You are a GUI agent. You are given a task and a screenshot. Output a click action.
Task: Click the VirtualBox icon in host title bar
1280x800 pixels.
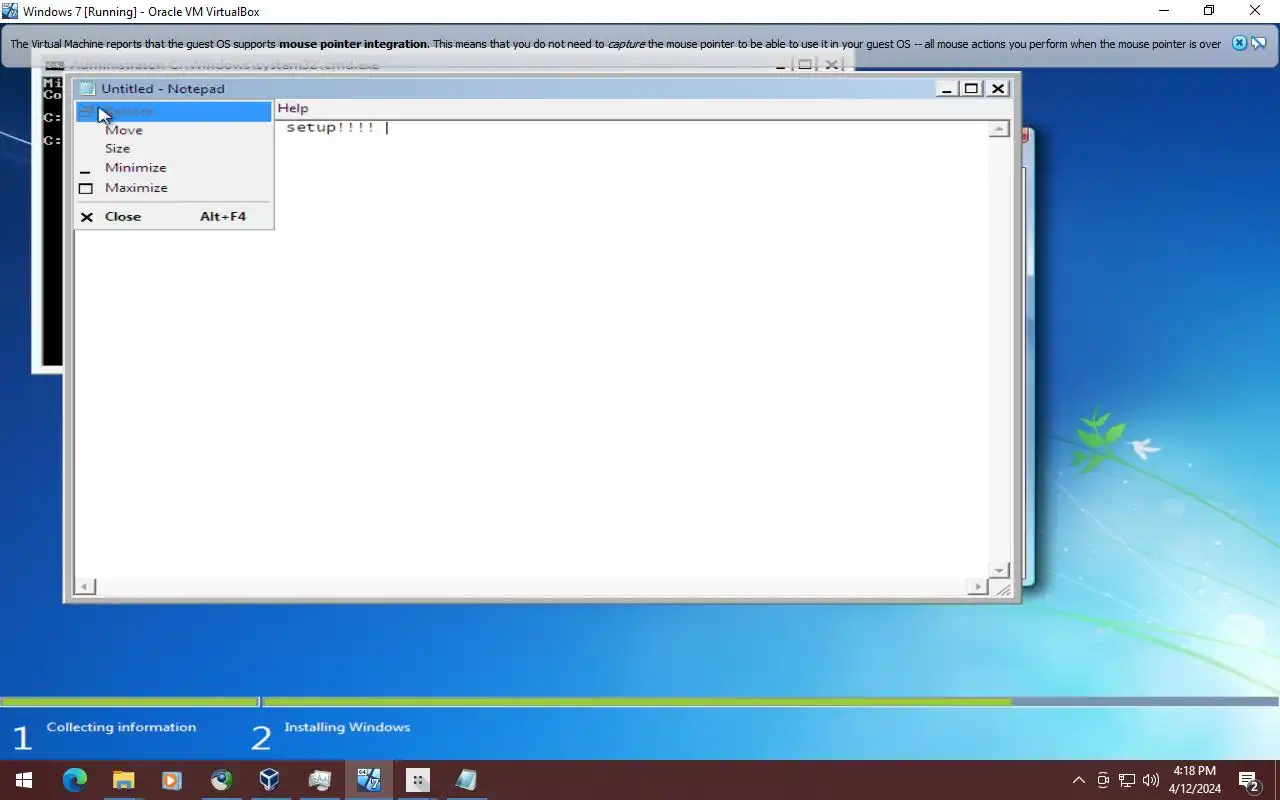10,11
